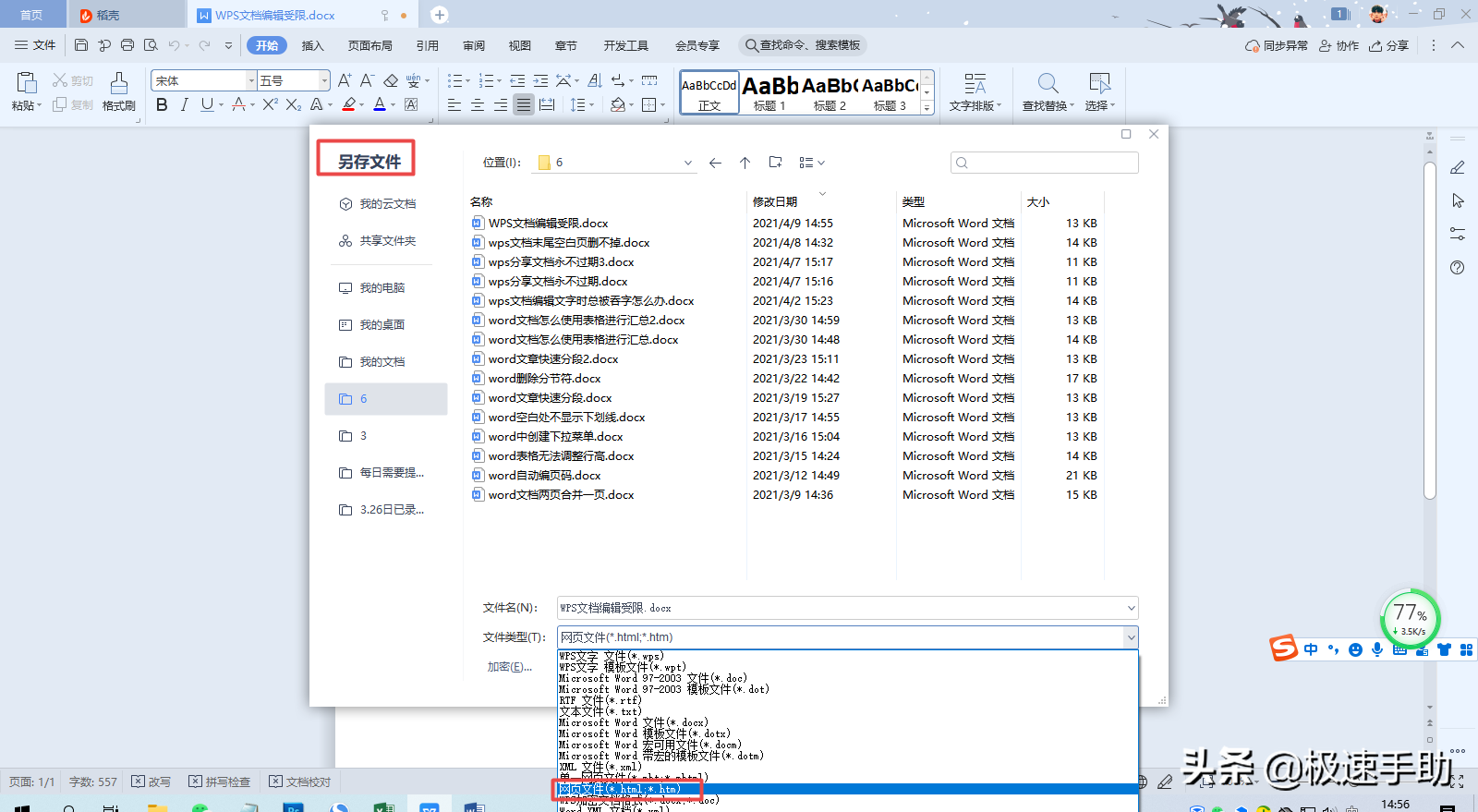Click the justify alignment icon

(x=524, y=105)
